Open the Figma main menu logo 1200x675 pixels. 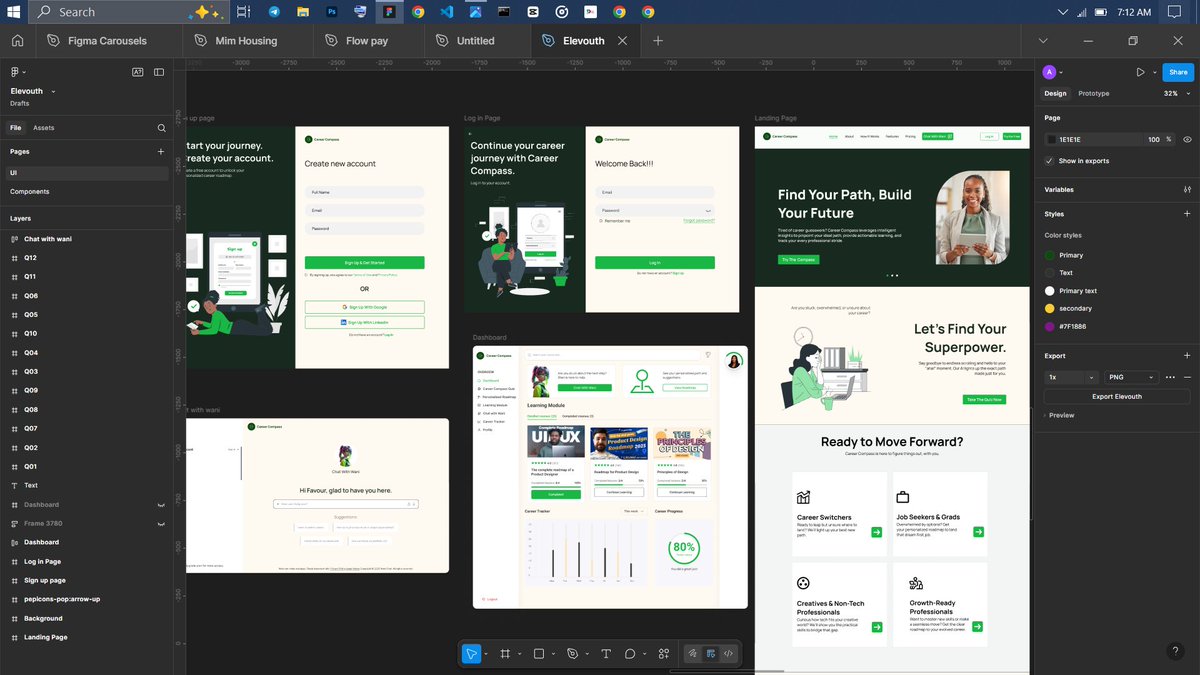pyautogui.click(x=15, y=72)
